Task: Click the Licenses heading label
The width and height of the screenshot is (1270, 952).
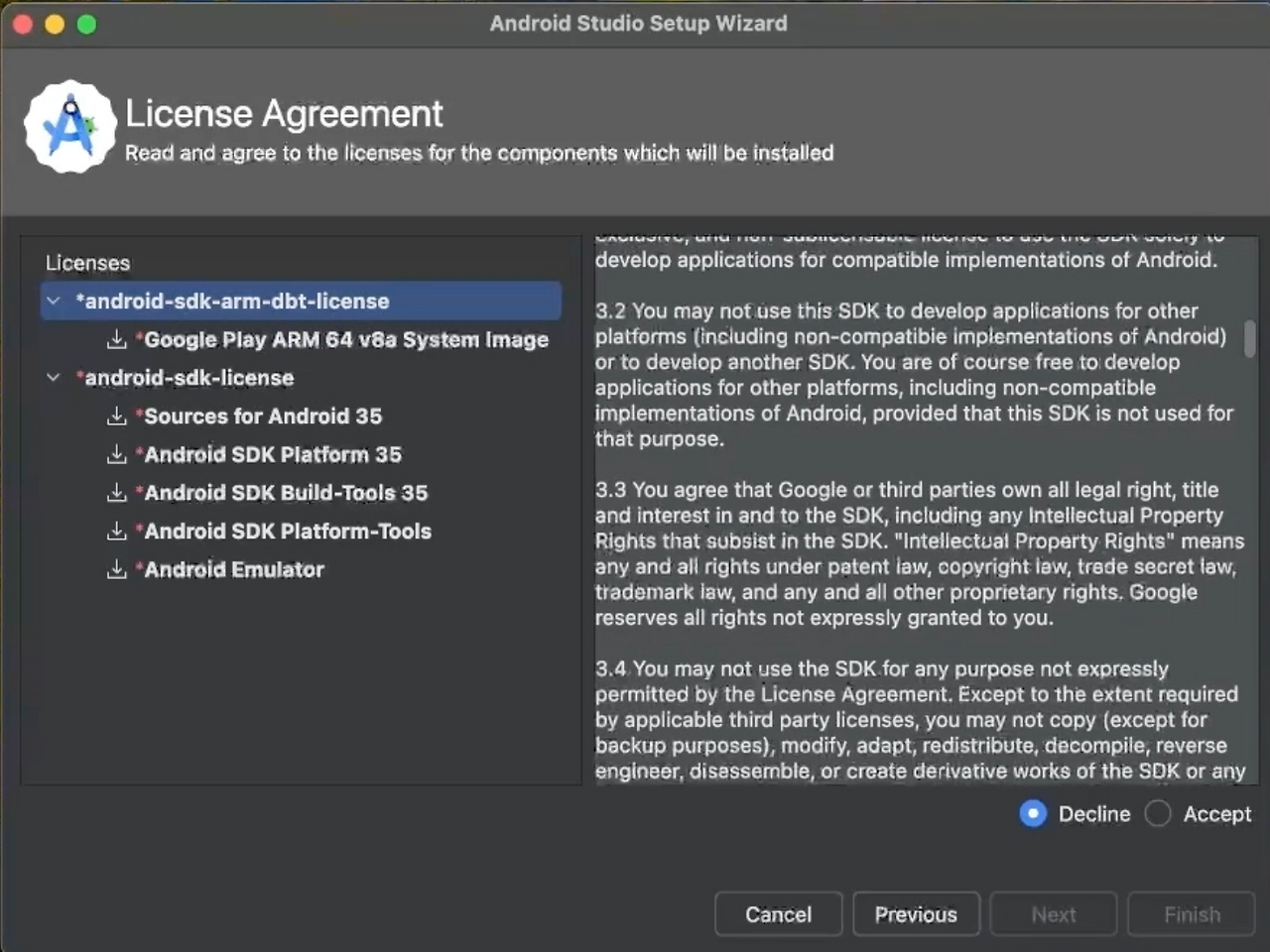Action: click(87, 263)
